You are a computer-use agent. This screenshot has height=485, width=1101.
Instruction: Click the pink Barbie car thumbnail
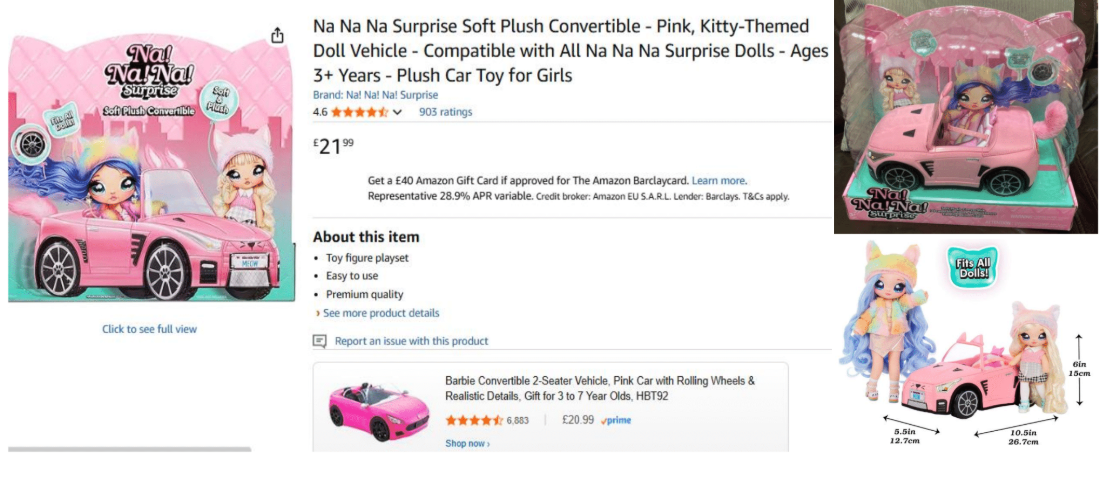[x=372, y=411]
